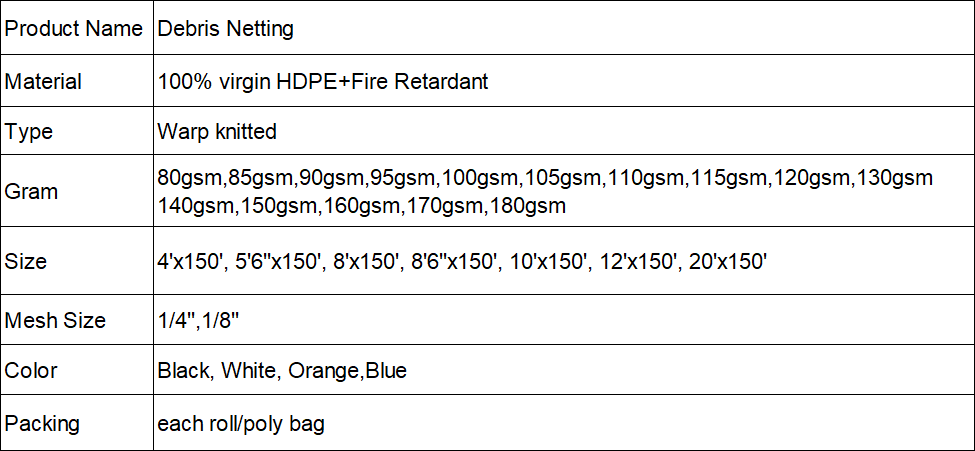Click the word "Black" in Color row
The height and width of the screenshot is (451, 975).
pyautogui.click(x=184, y=370)
